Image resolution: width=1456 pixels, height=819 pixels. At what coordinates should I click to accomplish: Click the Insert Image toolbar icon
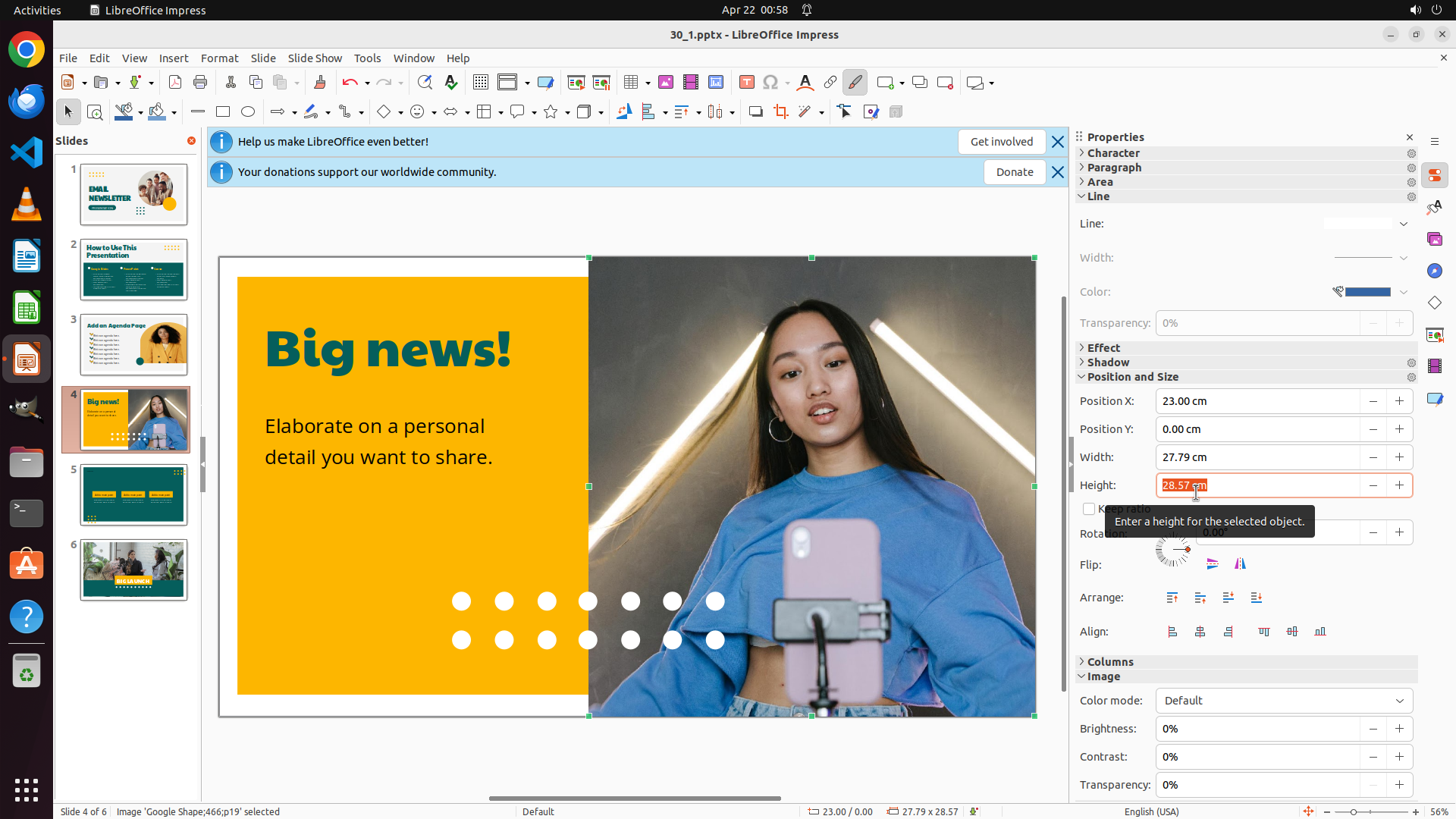[665, 83]
